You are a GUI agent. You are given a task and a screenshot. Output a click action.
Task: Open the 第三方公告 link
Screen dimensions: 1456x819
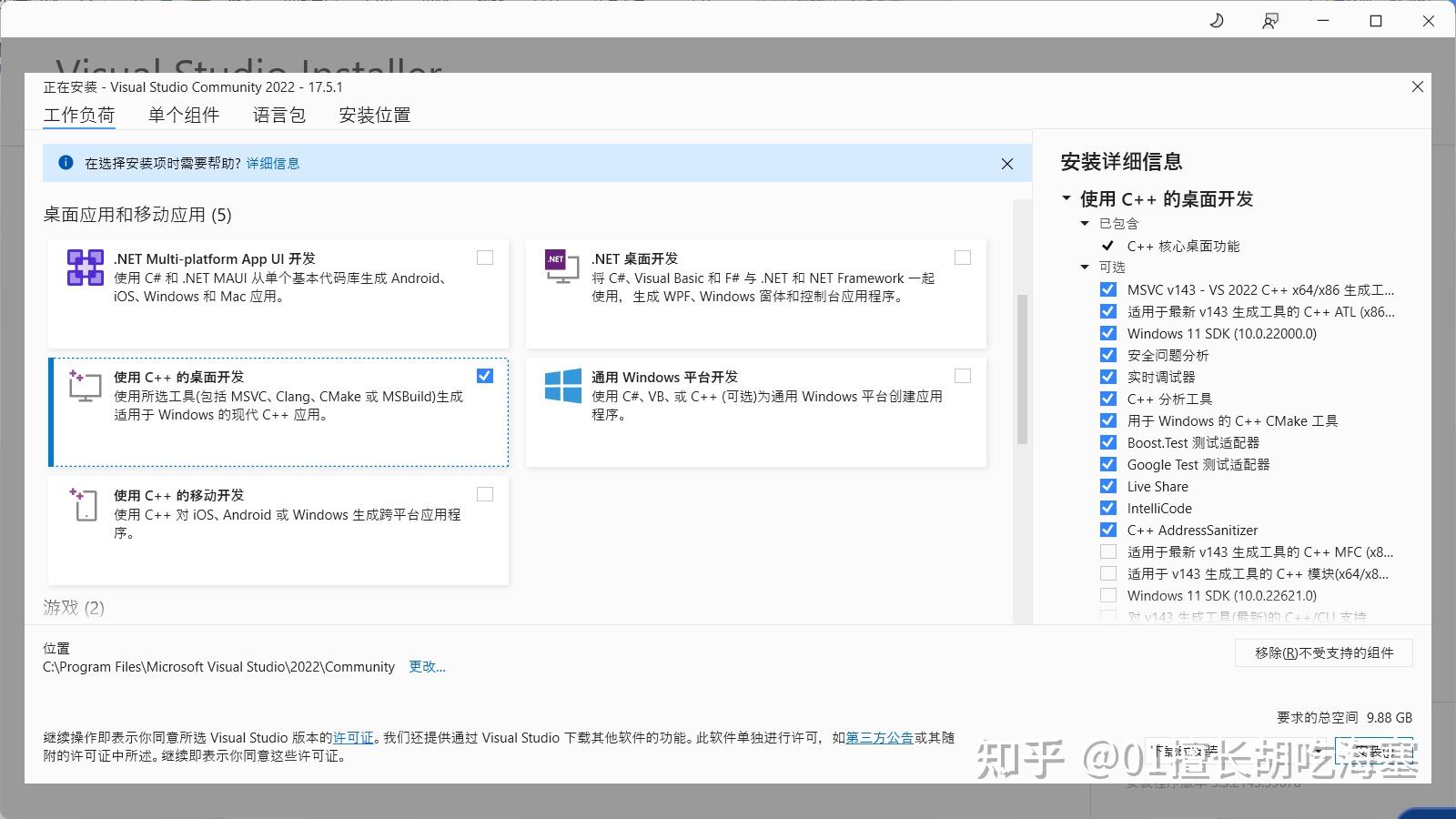pyautogui.click(x=880, y=738)
